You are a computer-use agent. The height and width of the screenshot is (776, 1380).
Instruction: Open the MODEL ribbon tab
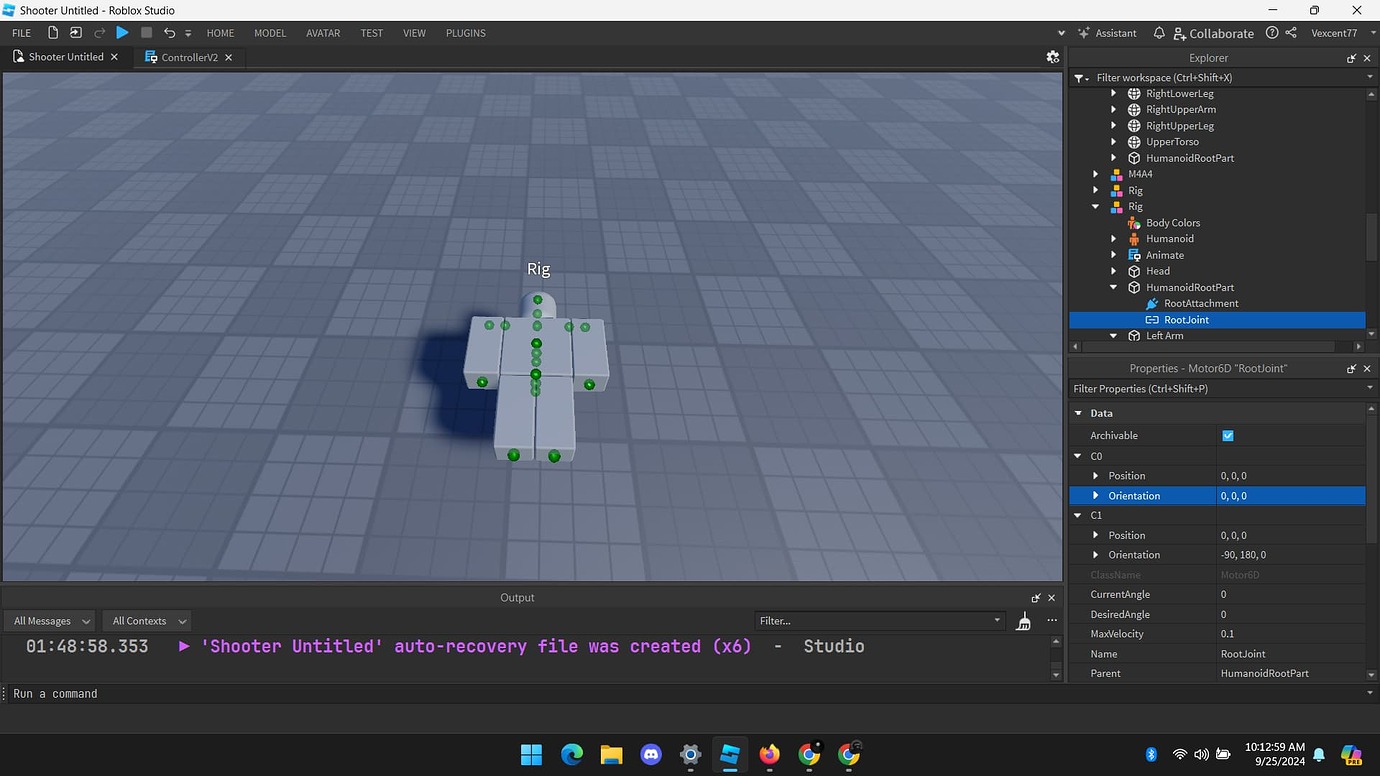[269, 32]
